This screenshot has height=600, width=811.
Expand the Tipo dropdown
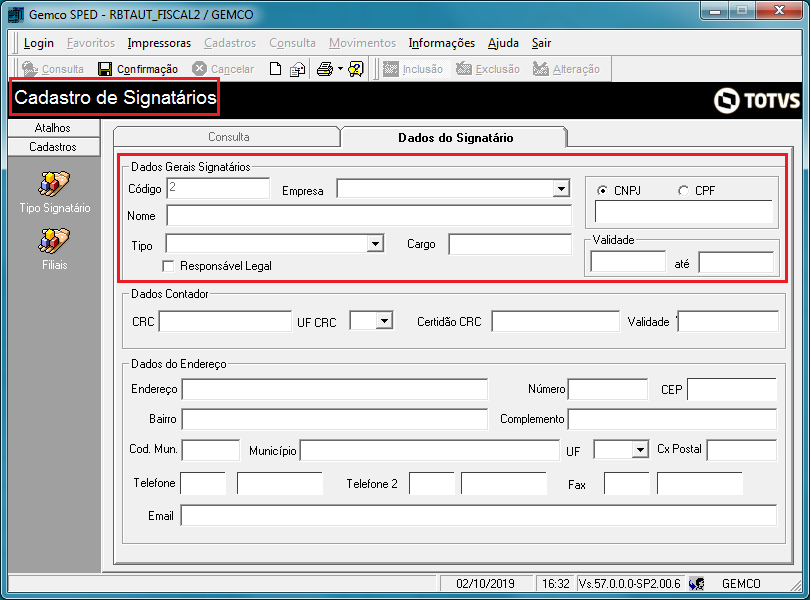pyautogui.click(x=375, y=243)
